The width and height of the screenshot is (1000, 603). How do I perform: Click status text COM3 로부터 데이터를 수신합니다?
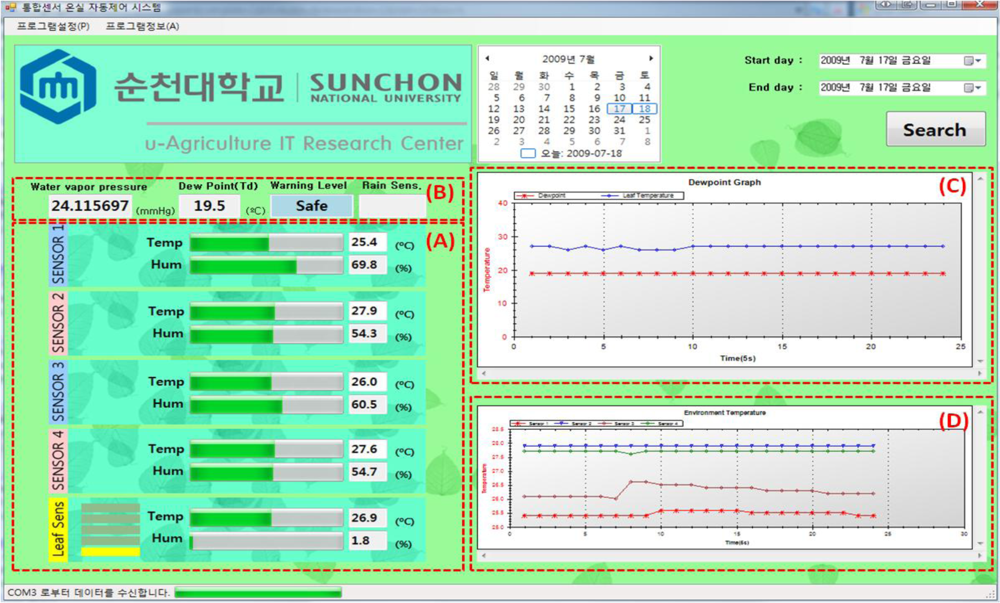tap(89, 593)
